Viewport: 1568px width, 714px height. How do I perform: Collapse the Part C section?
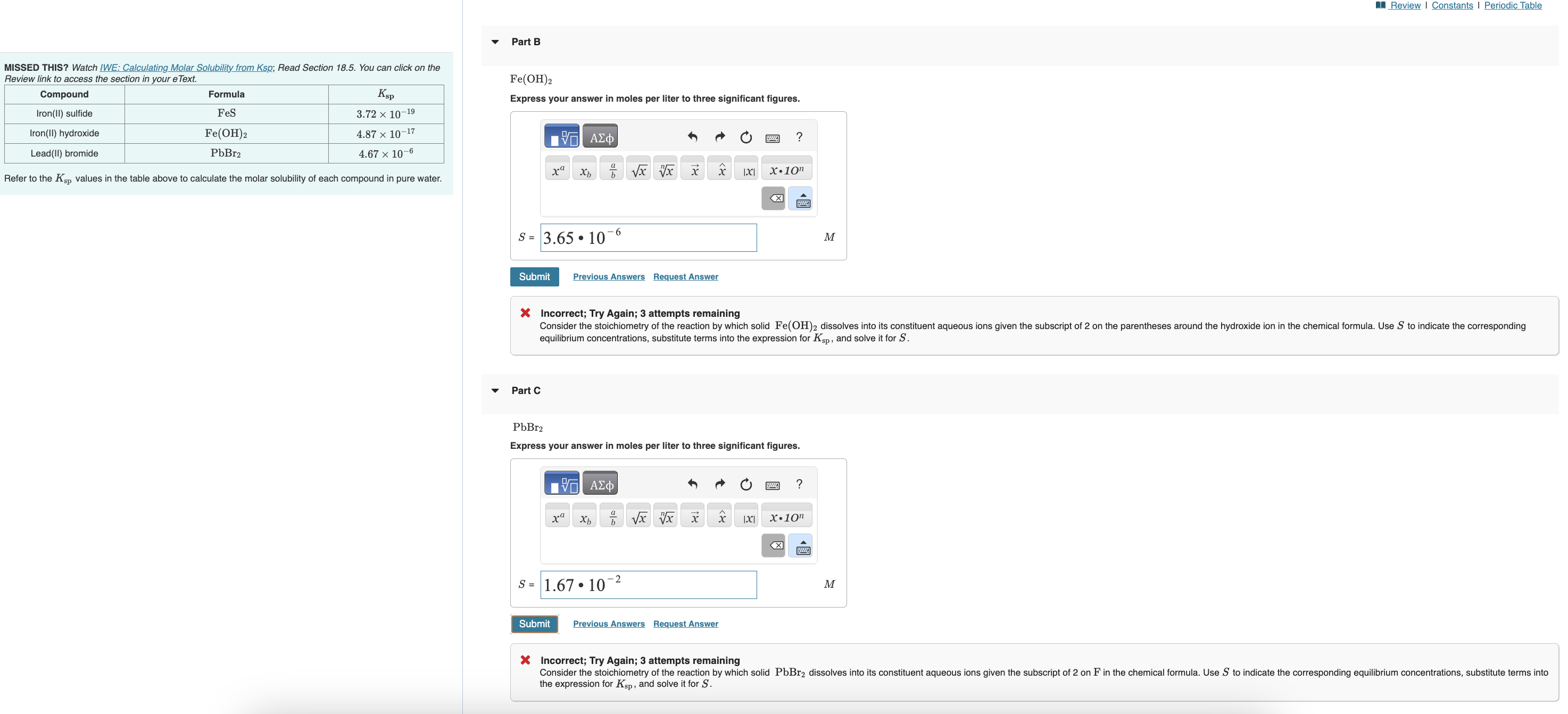(495, 390)
